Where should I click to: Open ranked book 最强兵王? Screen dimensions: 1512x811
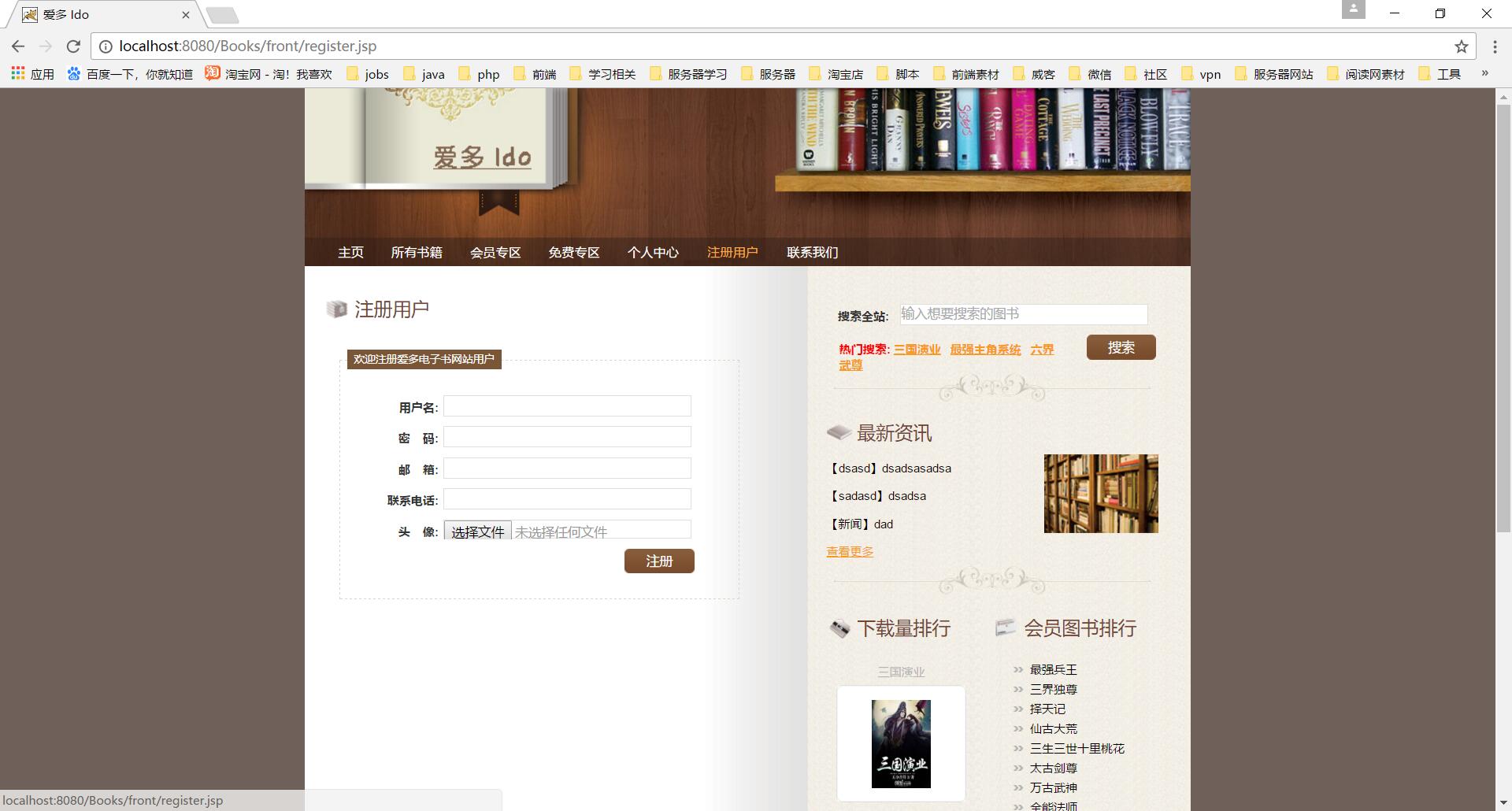click(x=1053, y=670)
